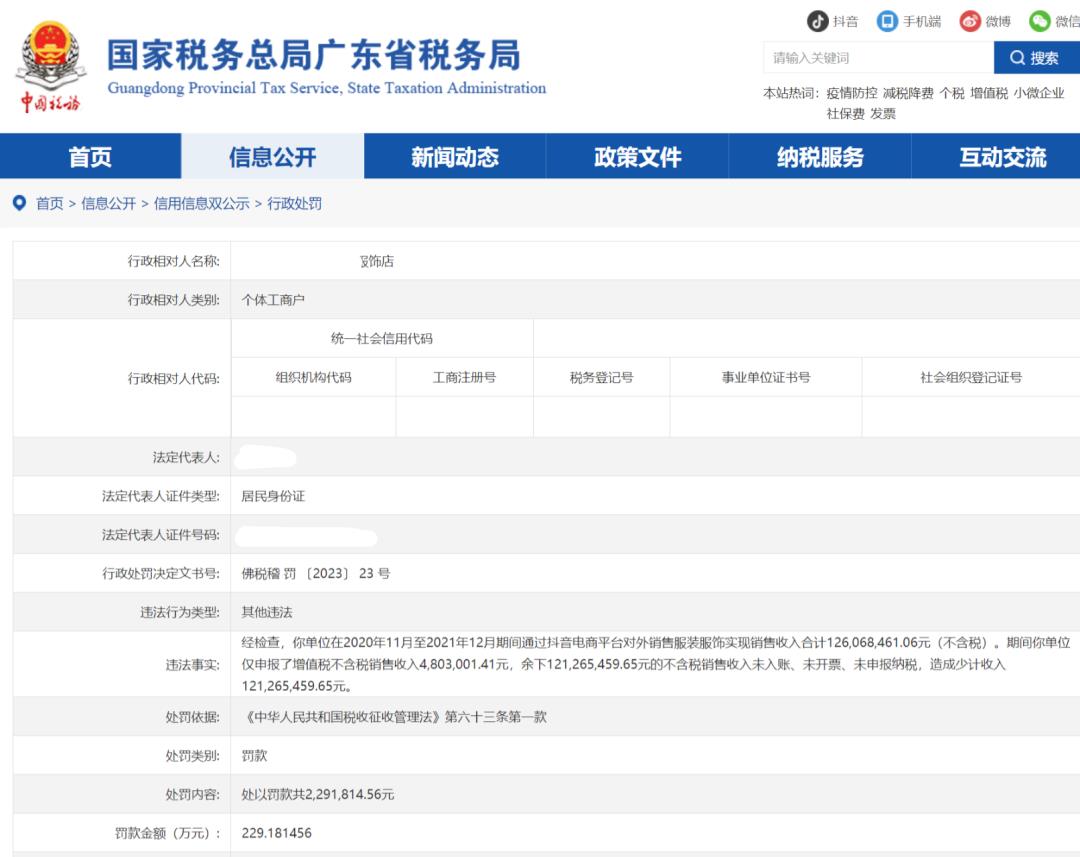Screen dimensions: 1080x857
Task: Go to the 新闻动态 navigation tab
Action: coord(455,157)
